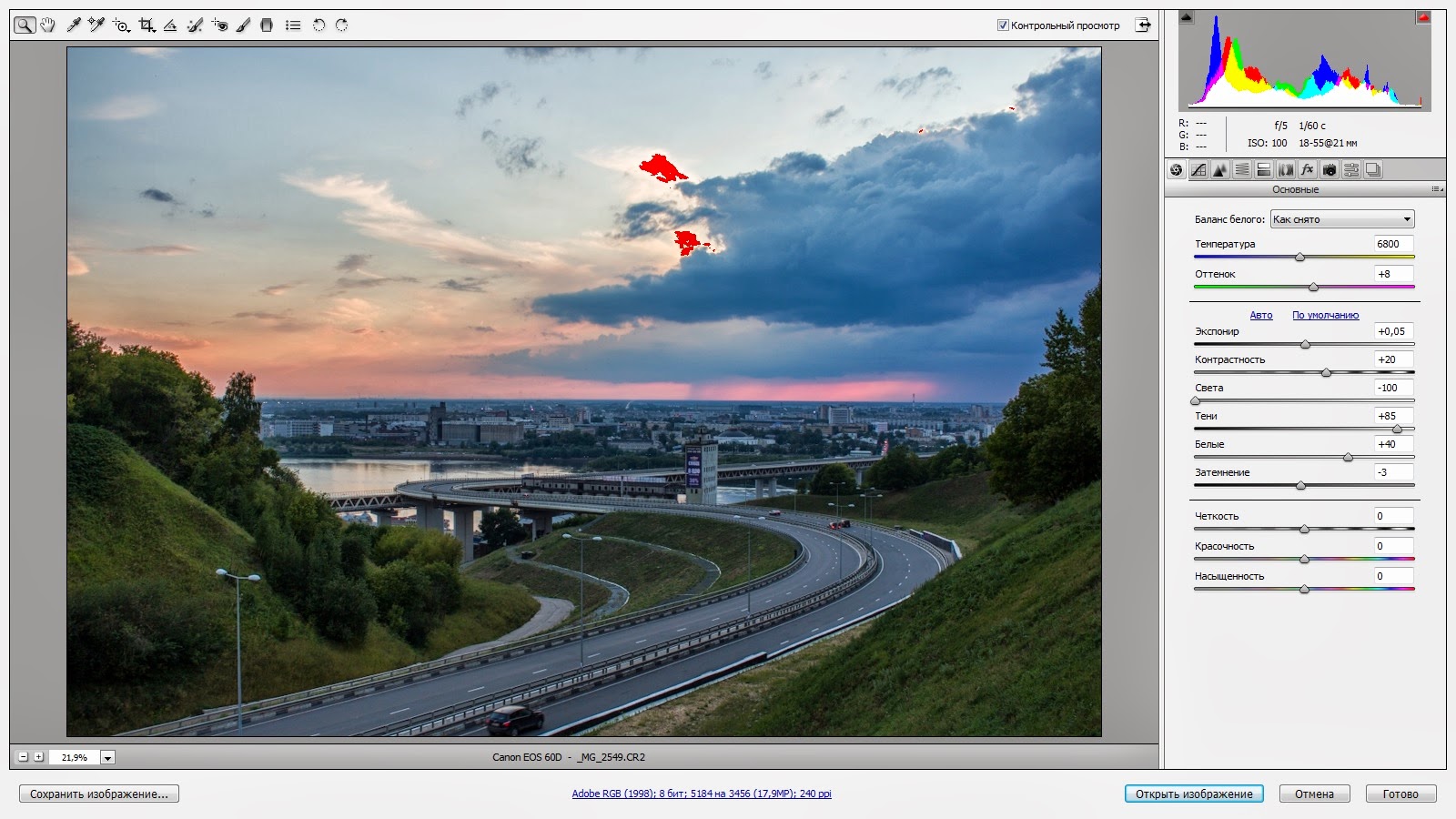Viewport: 1456px width, 819px height.
Task: Click the 'Света' slider handle
Action: 1196,401
